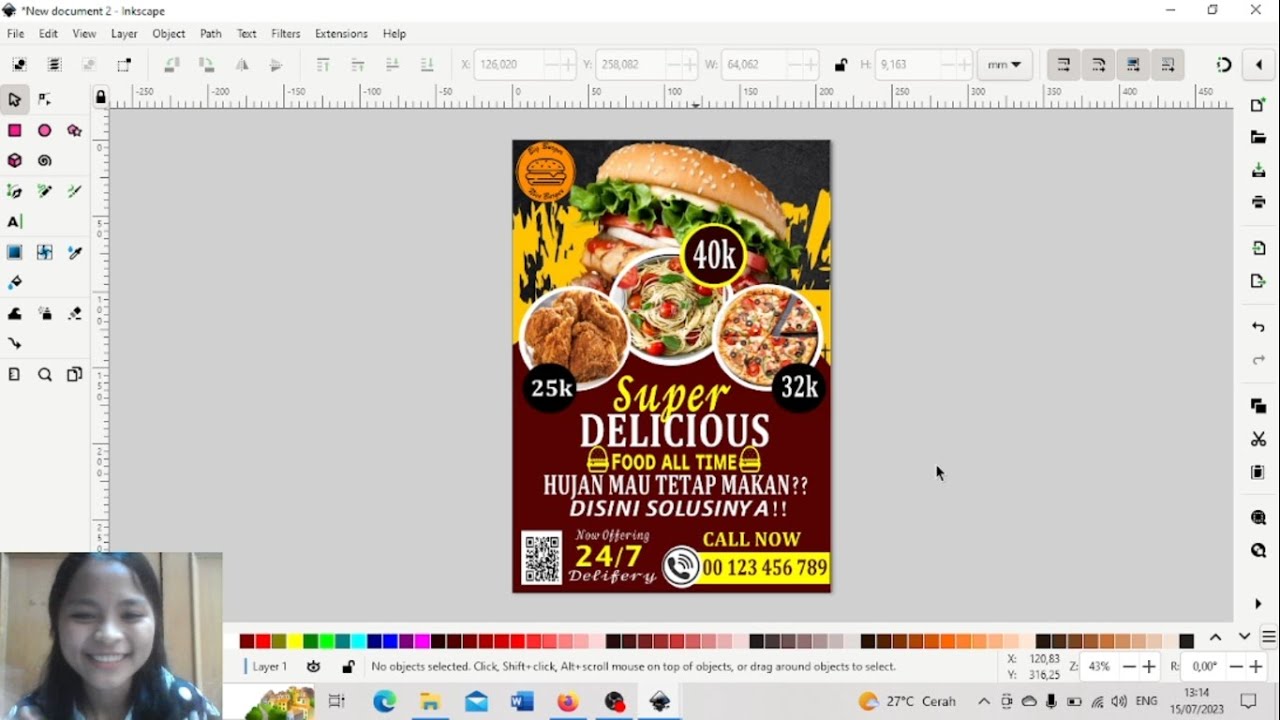The height and width of the screenshot is (720, 1280).
Task: Toggle width/height ratio lock
Action: coord(840,65)
